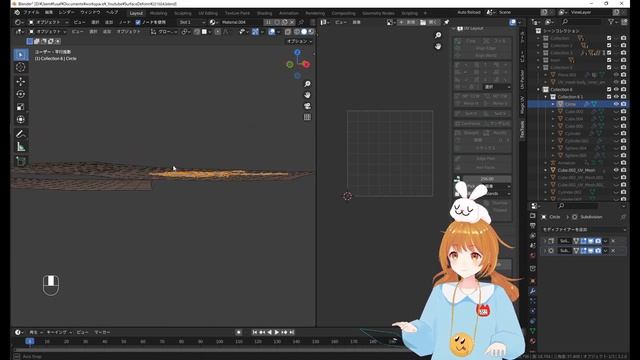640x360 pixels.
Task: Click the 3D viewport zoom magnifier icon
Action: [307, 84]
